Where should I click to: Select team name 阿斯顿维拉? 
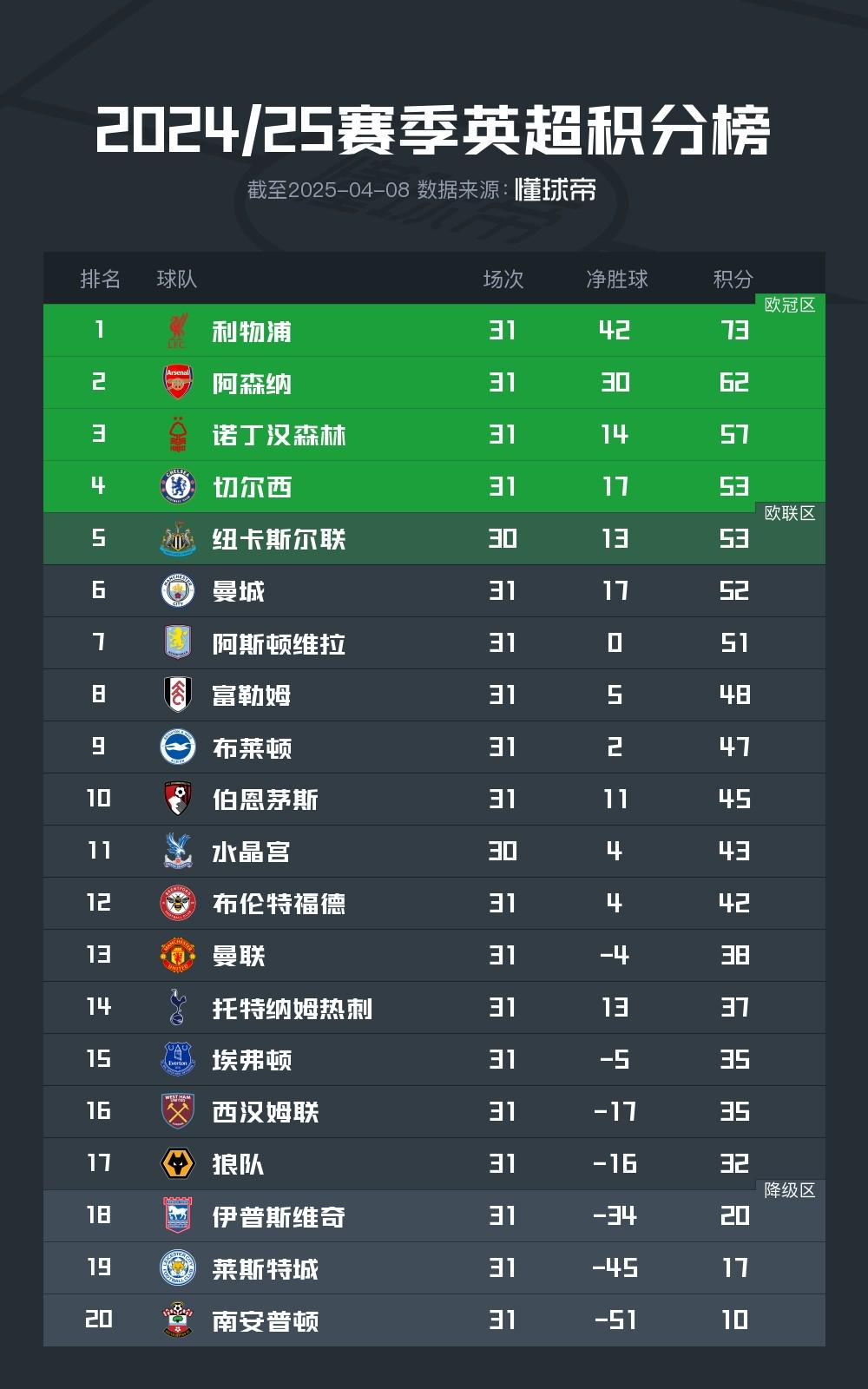pyautogui.click(x=279, y=643)
